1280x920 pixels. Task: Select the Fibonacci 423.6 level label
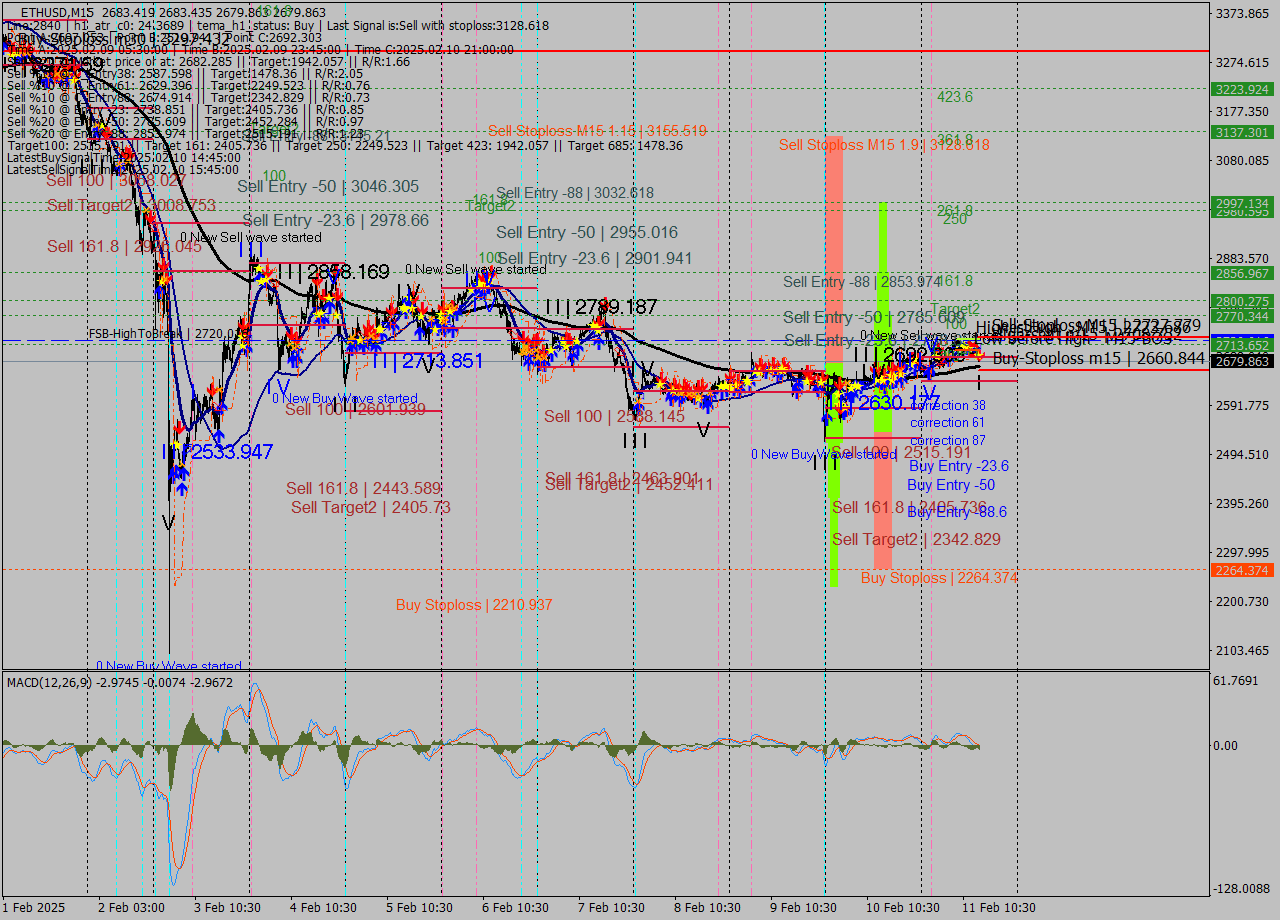pyautogui.click(x=954, y=97)
